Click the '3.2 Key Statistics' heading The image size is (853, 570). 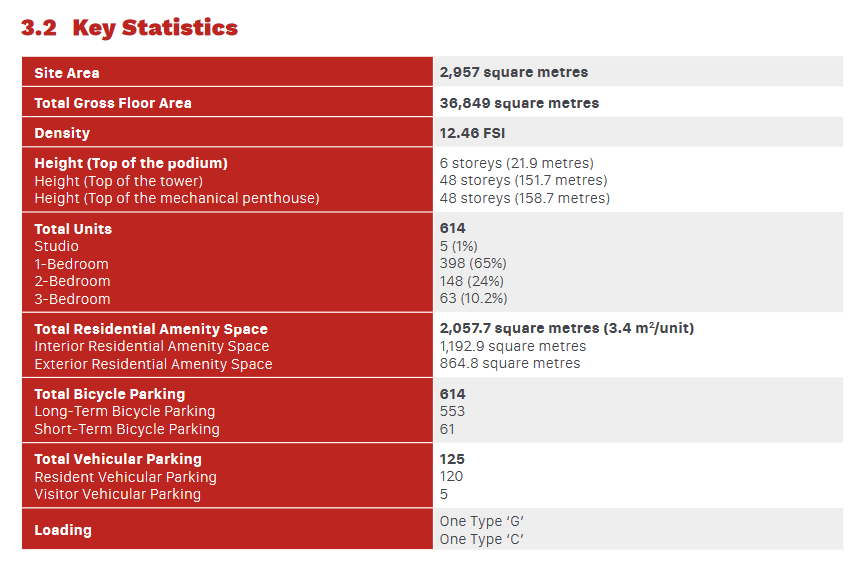click(x=129, y=28)
